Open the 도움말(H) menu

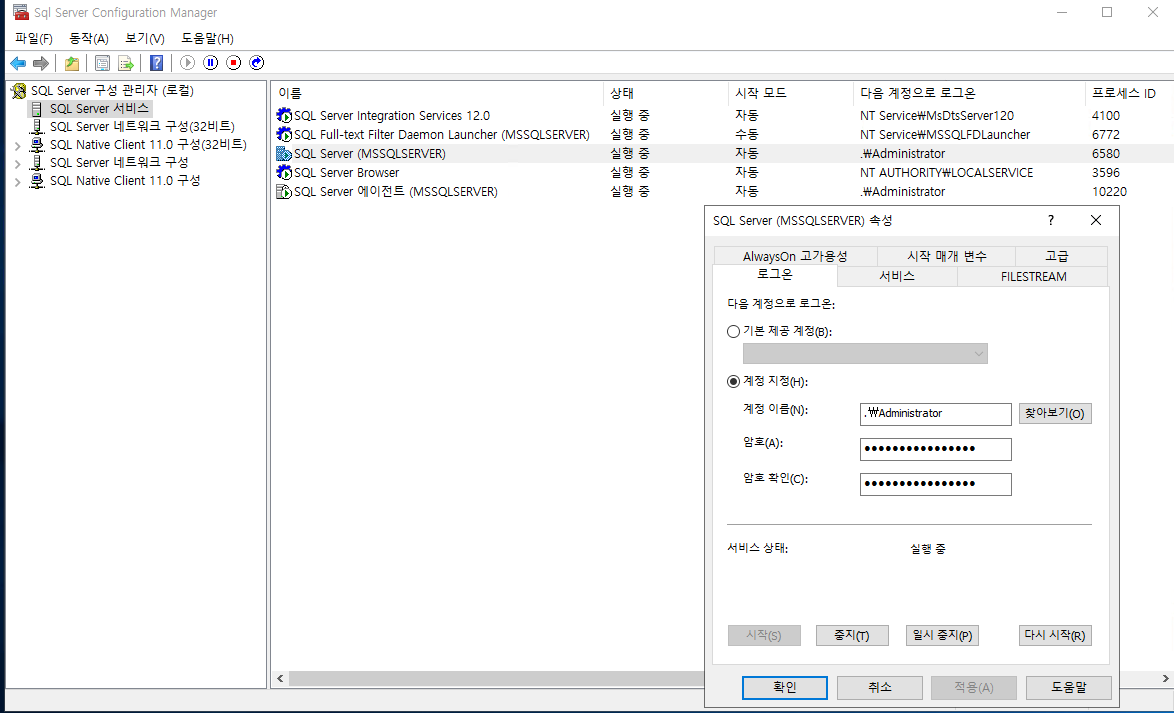pyautogui.click(x=207, y=38)
